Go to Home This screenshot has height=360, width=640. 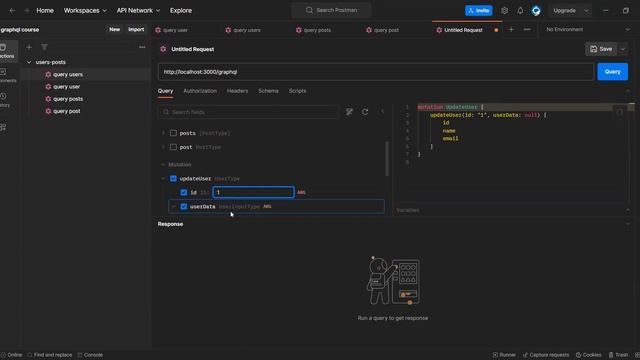pos(45,11)
